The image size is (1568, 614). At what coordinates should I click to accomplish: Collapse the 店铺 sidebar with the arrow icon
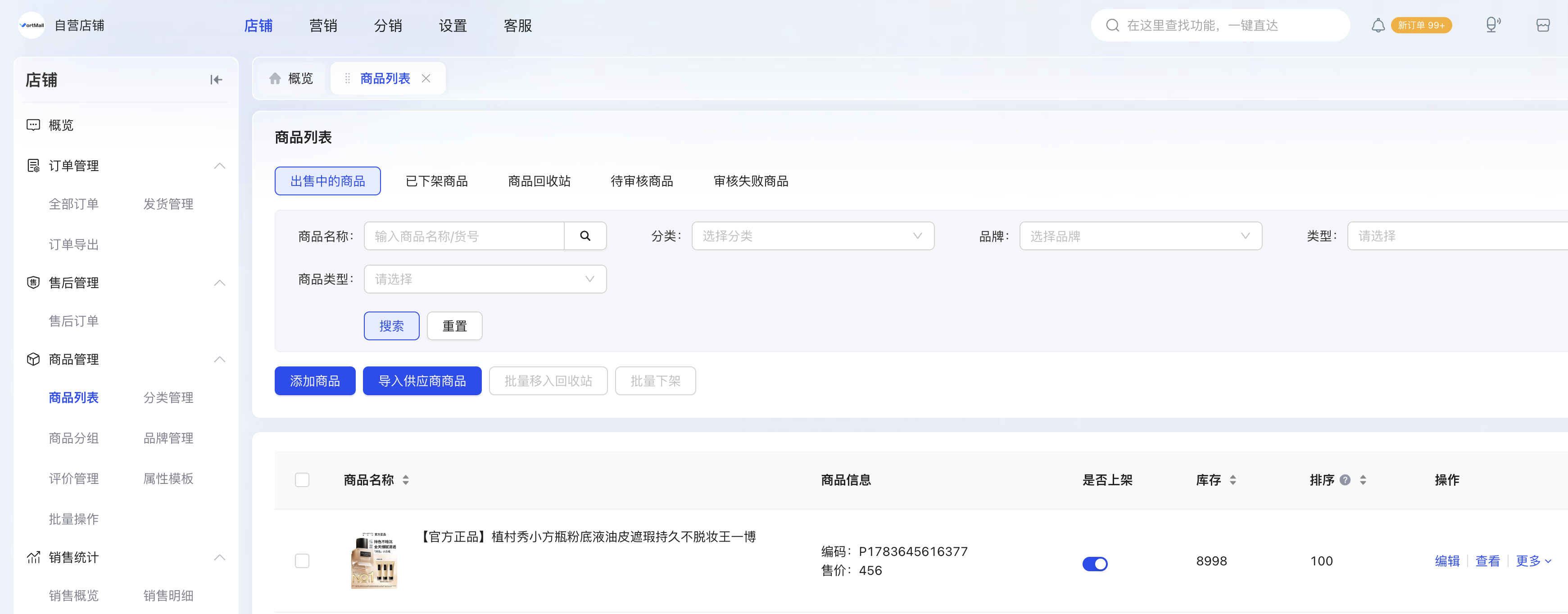pyautogui.click(x=216, y=80)
